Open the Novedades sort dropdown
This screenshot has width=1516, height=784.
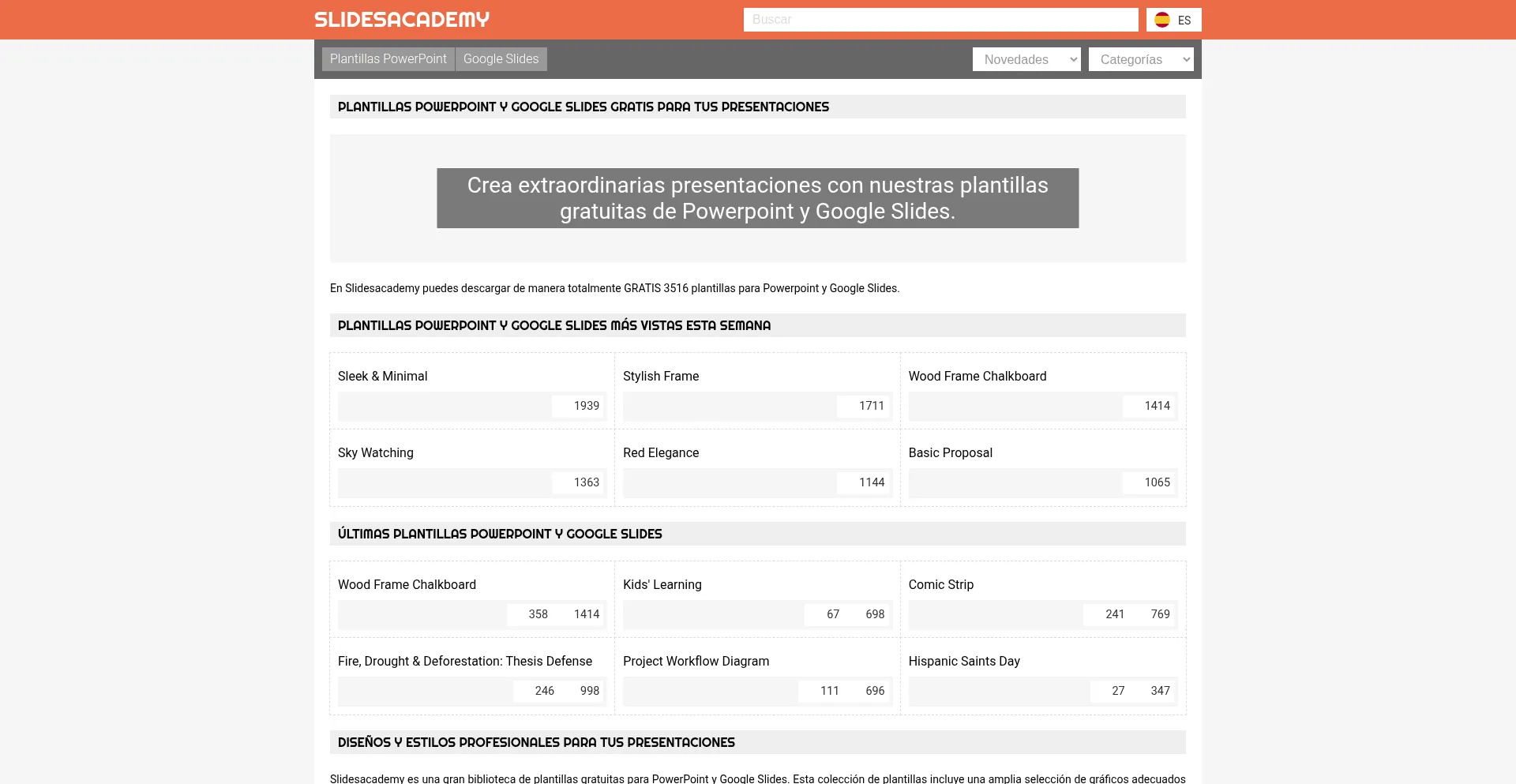[1026, 59]
